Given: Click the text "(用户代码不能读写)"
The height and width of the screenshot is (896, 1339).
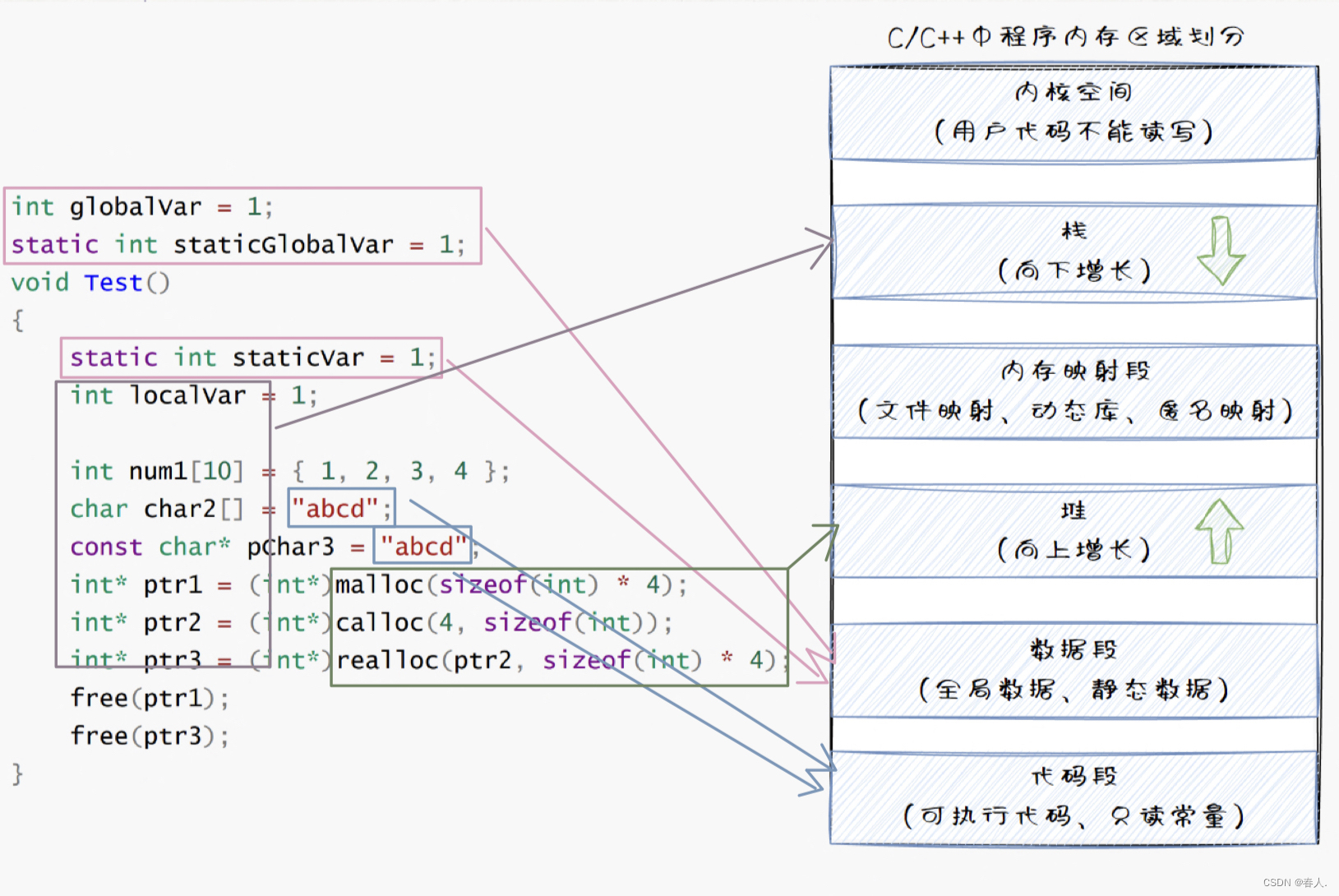Looking at the screenshot, I should pos(1074,132).
